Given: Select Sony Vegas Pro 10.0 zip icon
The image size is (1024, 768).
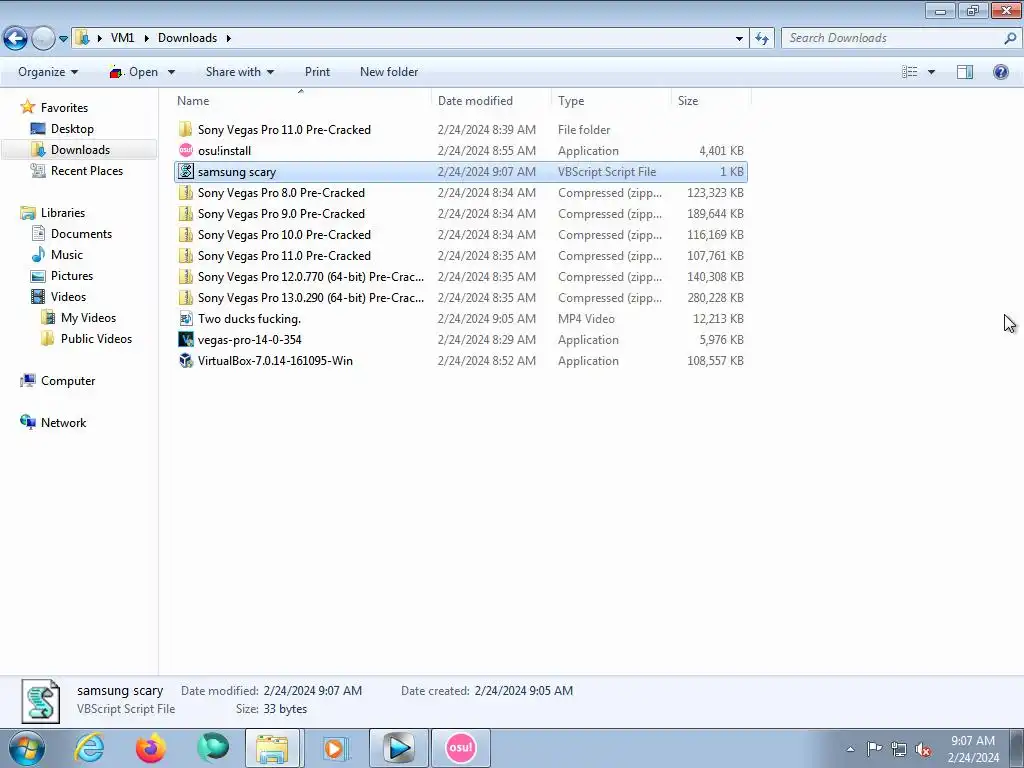Looking at the screenshot, I should [186, 234].
